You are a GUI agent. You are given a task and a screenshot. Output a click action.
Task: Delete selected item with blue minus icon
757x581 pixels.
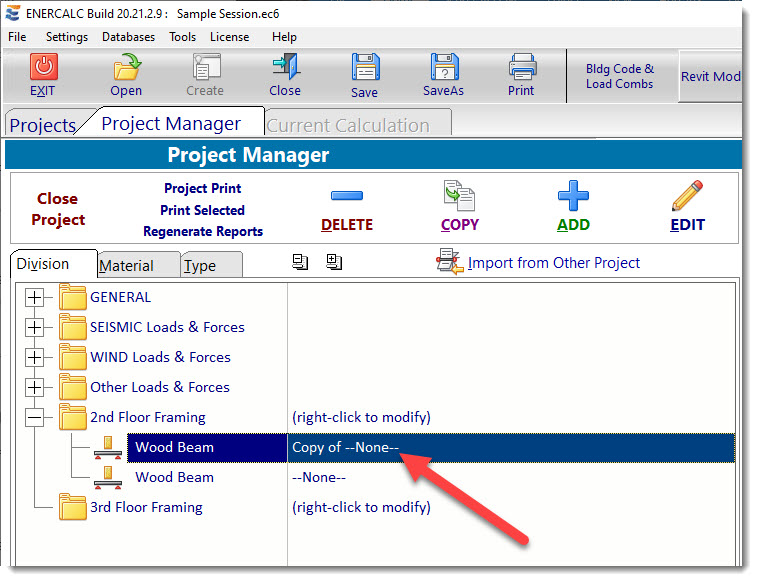[x=347, y=195]
